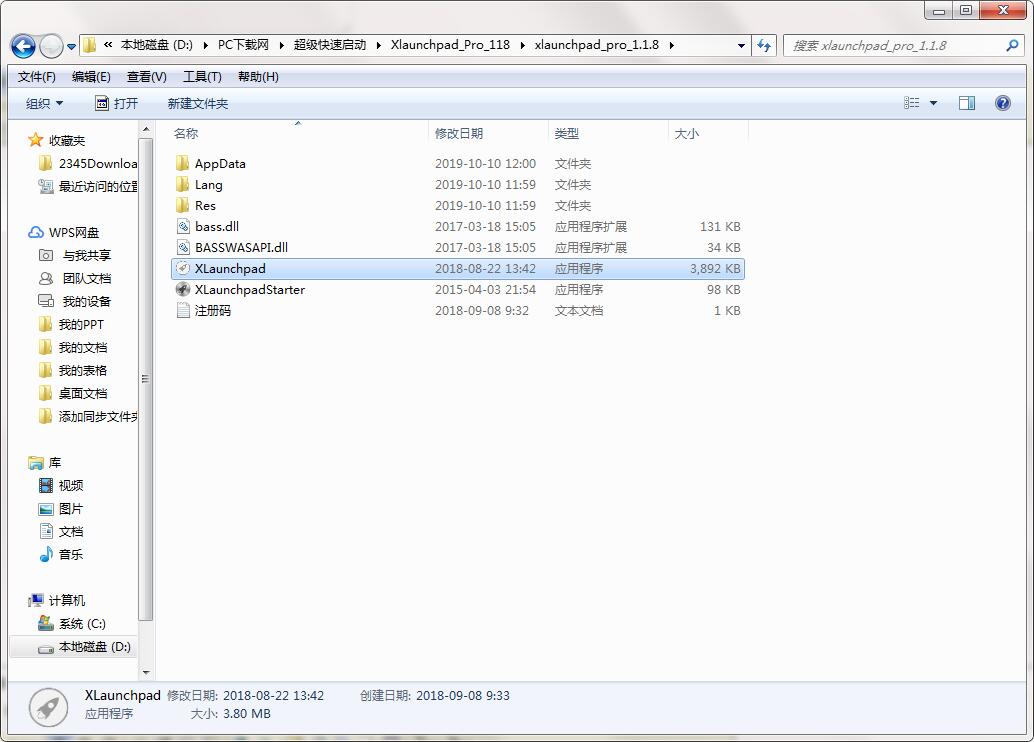Click navigation pane scrollbar up arrow

click(146, 130)
